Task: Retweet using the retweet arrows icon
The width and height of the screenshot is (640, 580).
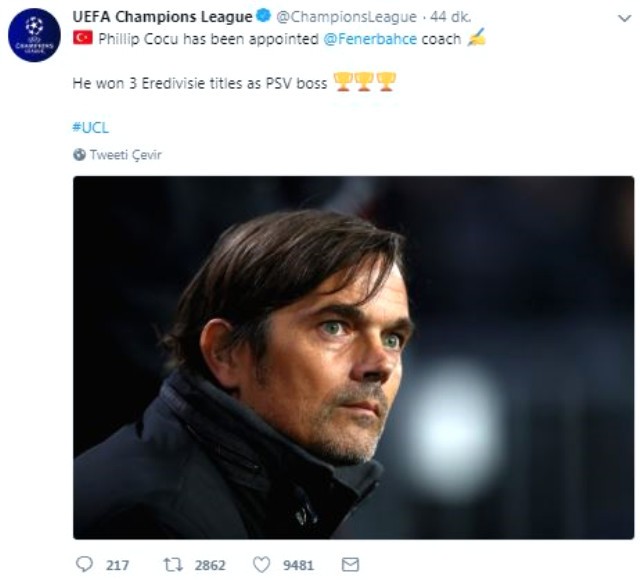Action: pos(172,565)
